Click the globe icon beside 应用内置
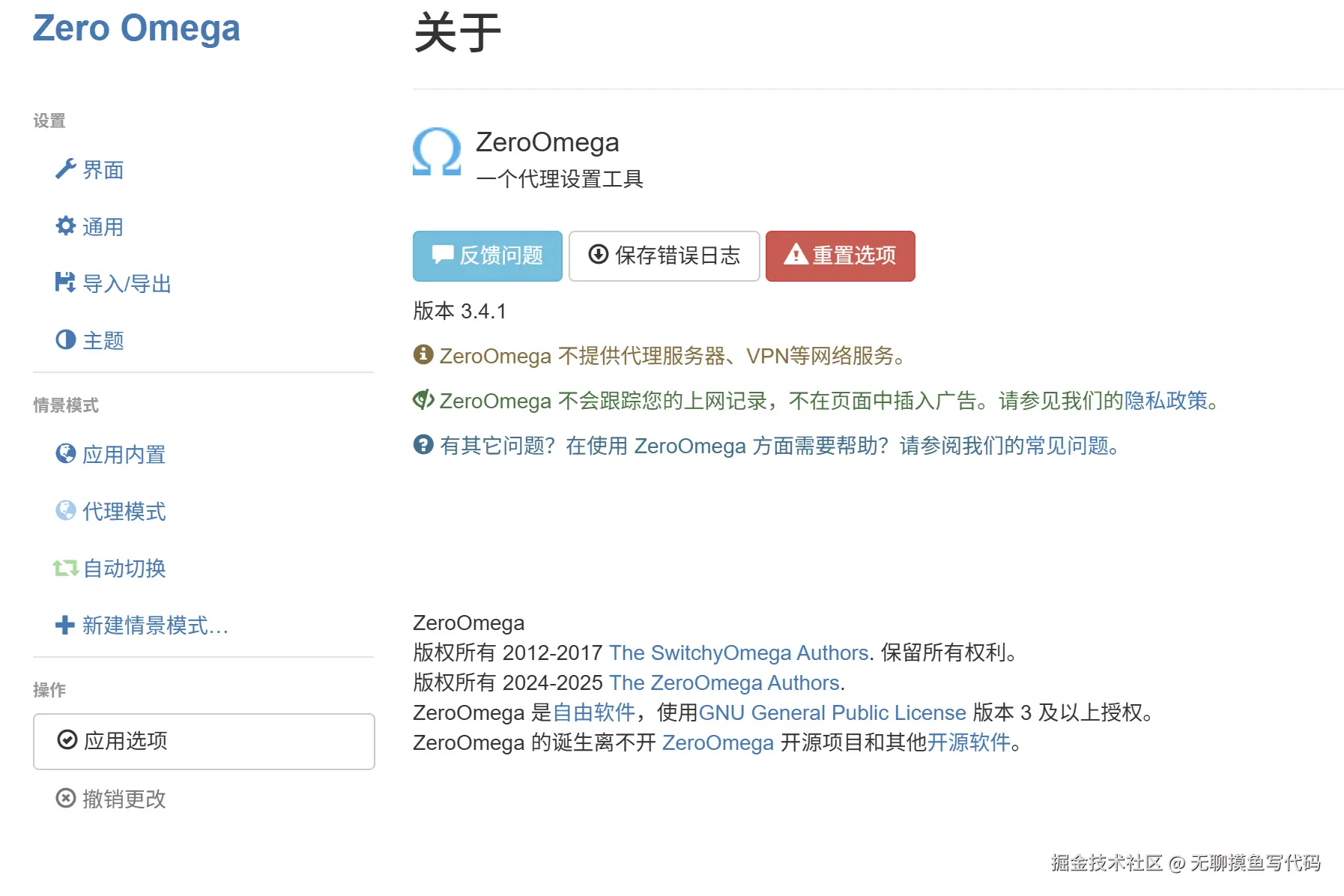The image size is (1344, 896). 66,453
